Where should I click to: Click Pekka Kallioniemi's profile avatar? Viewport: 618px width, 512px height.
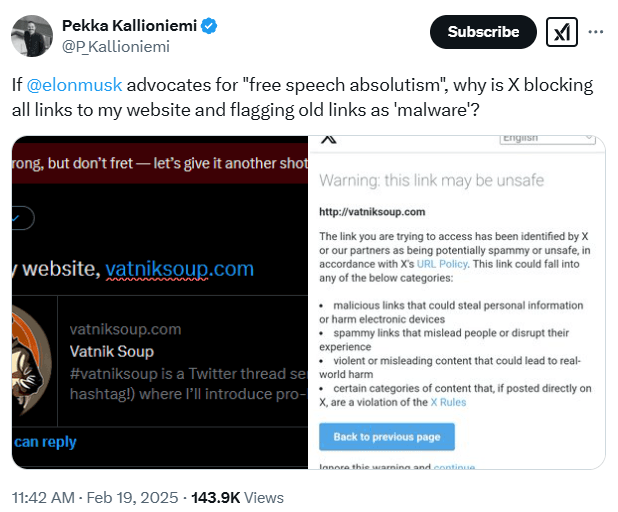[x=31, y=35]
